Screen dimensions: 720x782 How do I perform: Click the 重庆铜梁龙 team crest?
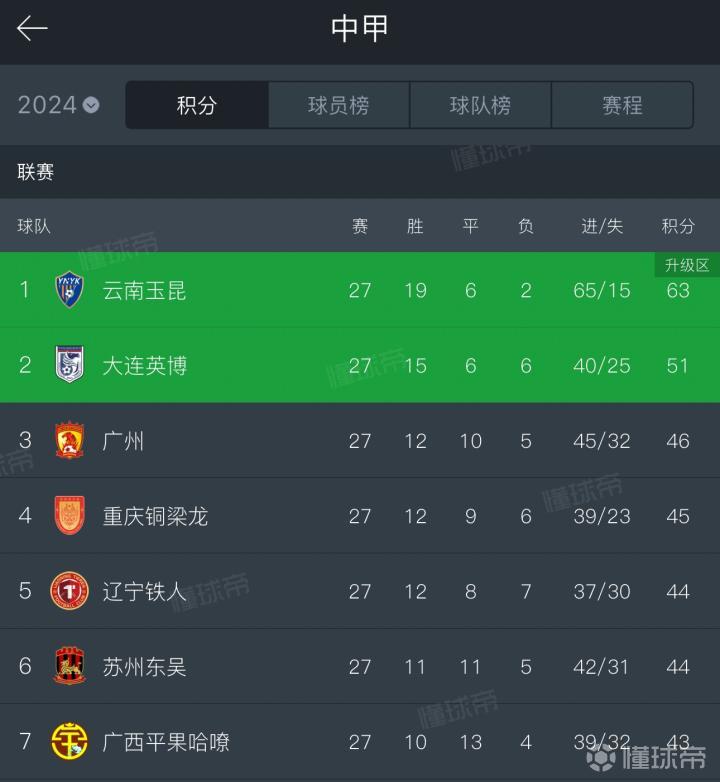pyautogui.click(x=69, y=516)
